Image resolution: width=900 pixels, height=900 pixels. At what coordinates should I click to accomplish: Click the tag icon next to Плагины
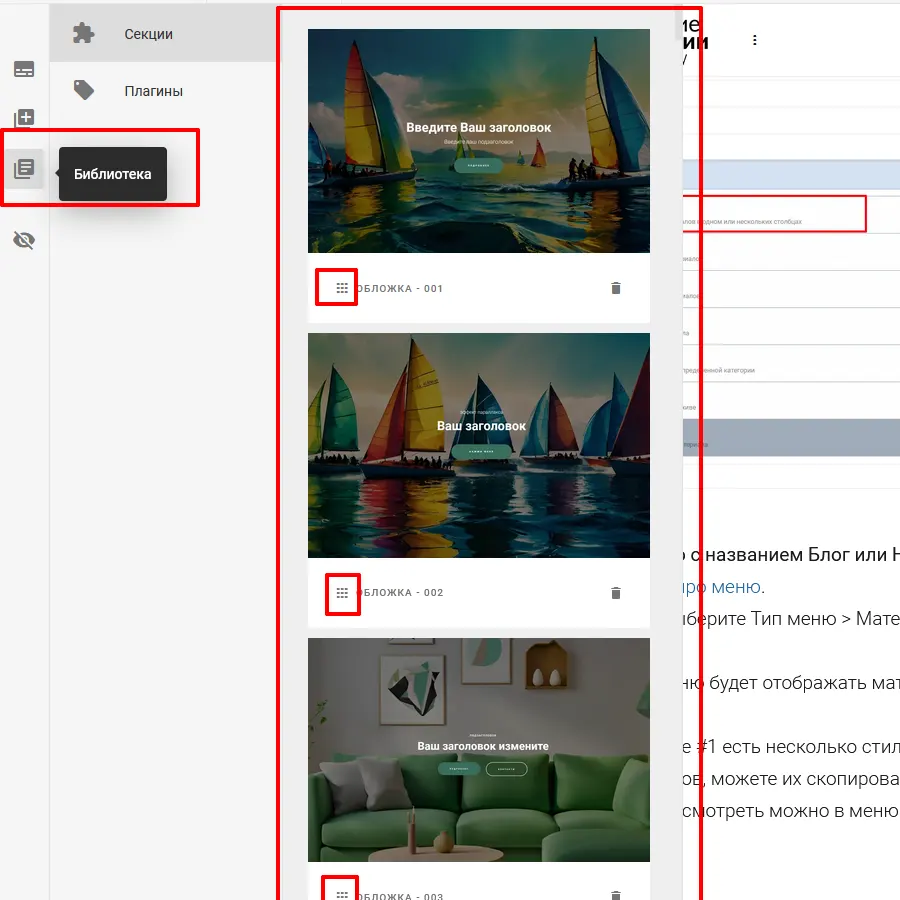(84, 91)
